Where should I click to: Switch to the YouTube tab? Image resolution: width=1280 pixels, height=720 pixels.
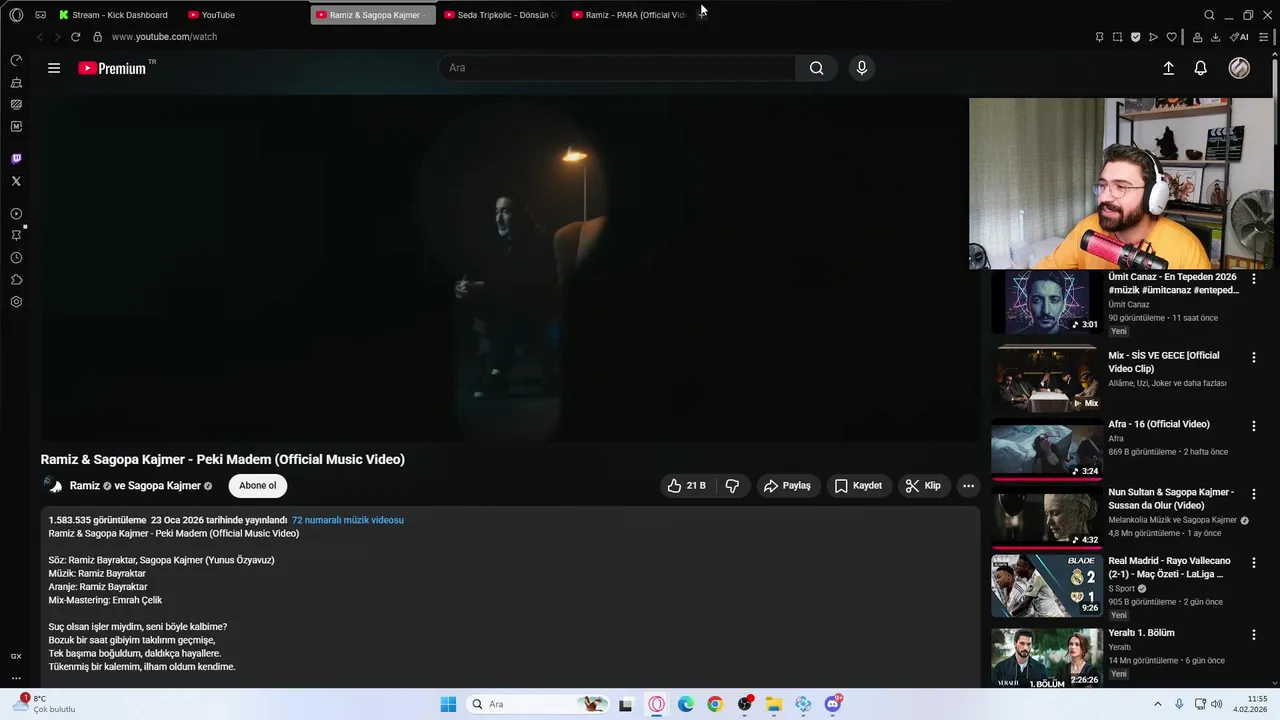(245, 15)
